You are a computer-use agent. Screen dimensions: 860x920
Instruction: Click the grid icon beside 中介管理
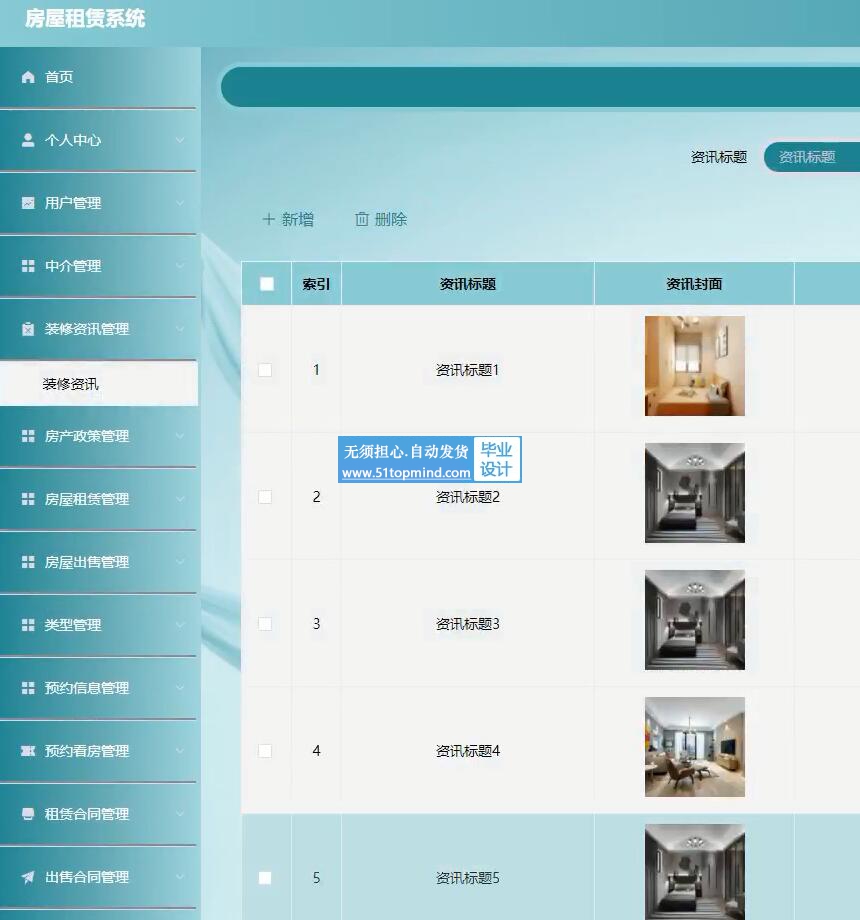[28, 266]
